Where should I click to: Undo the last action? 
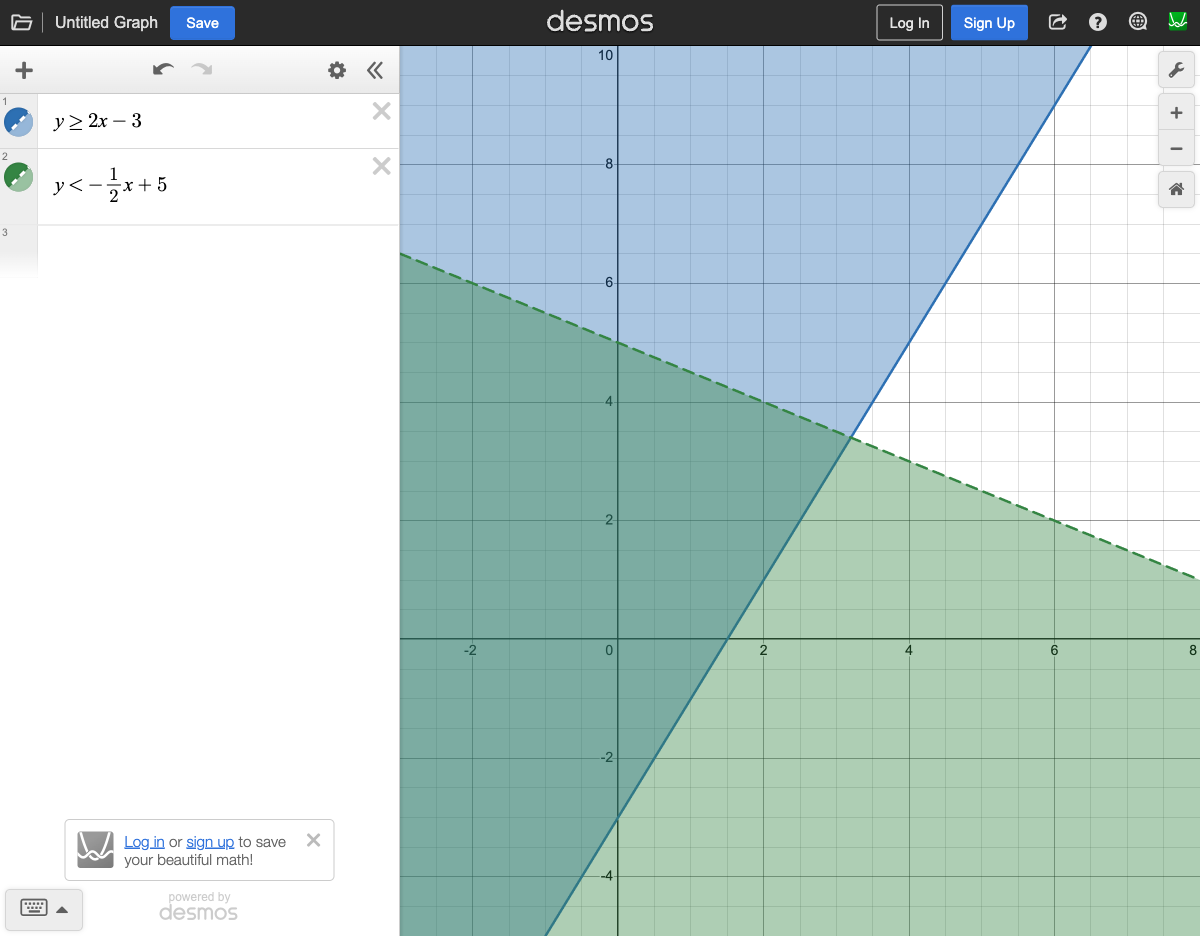point(163,69)
